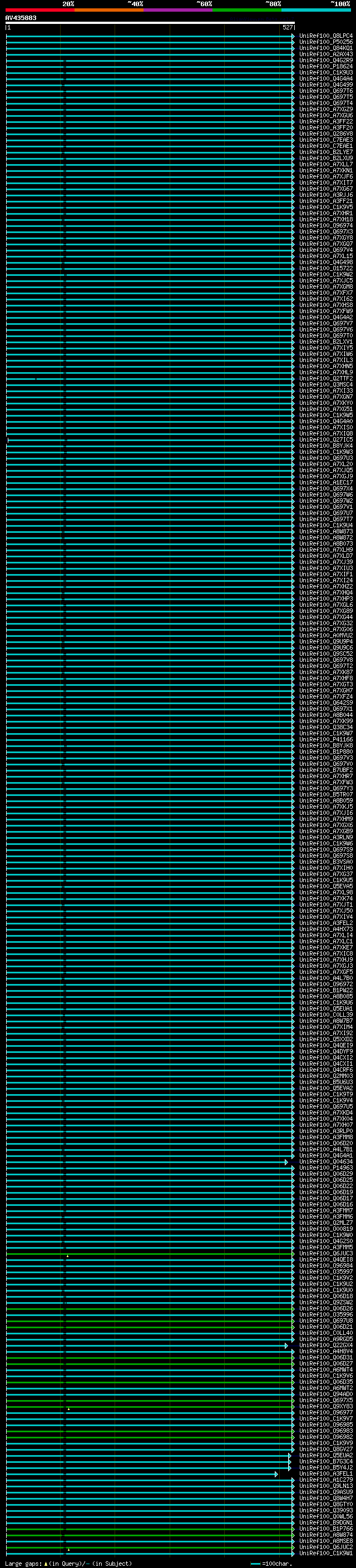
Task: Select hit UniRef100_O35997
Action: pos(325,1272)
